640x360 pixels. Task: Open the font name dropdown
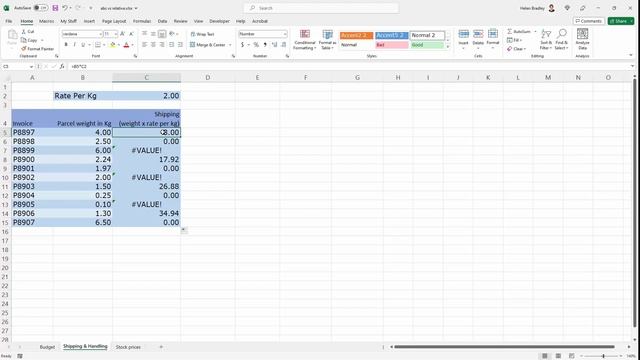(100, 34)
